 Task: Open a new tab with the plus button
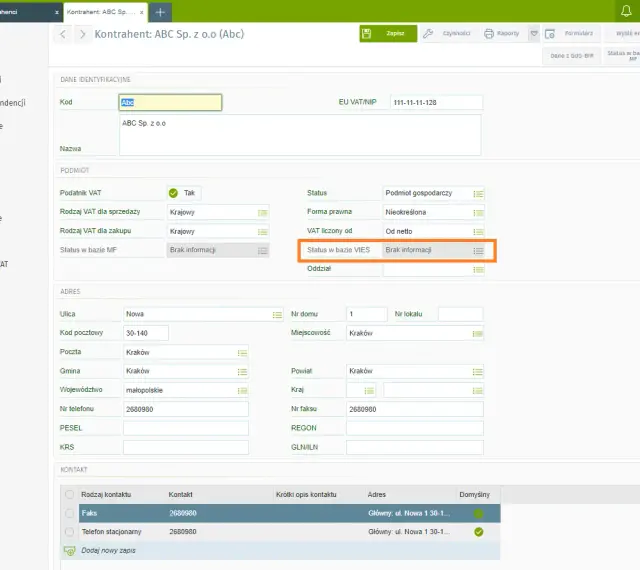coord(160,12)
